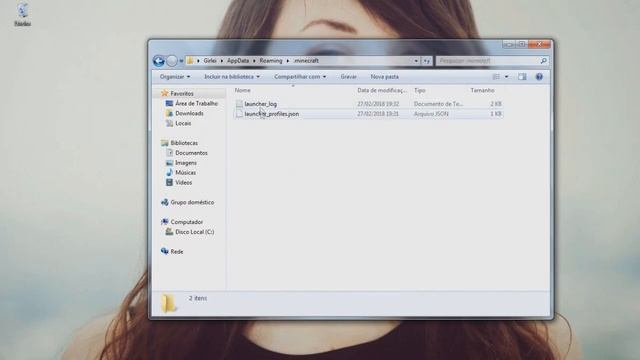Select the launcher_profiles.json file
640x360 pixels.
click(x=272, y=114)
